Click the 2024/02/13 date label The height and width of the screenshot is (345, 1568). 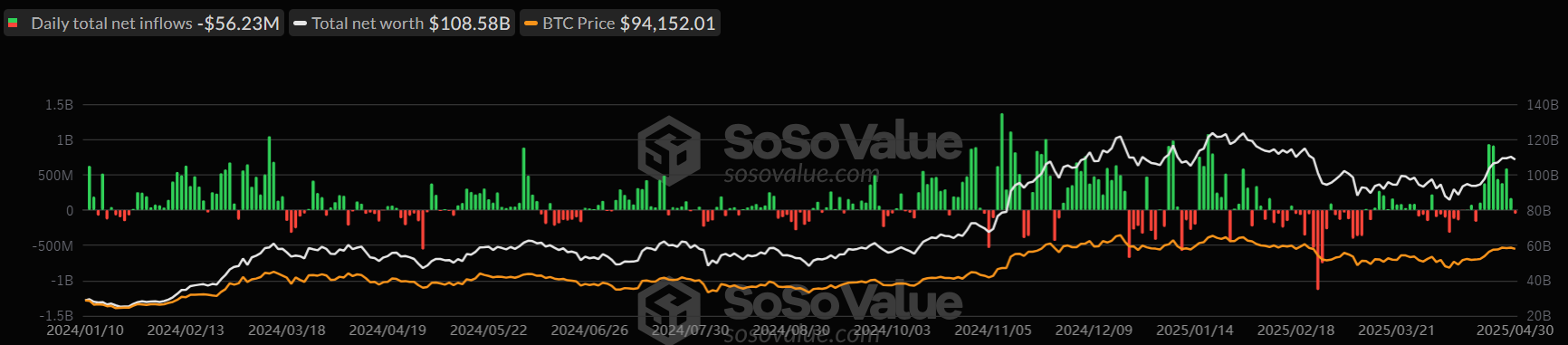click(x=186, y=331)
